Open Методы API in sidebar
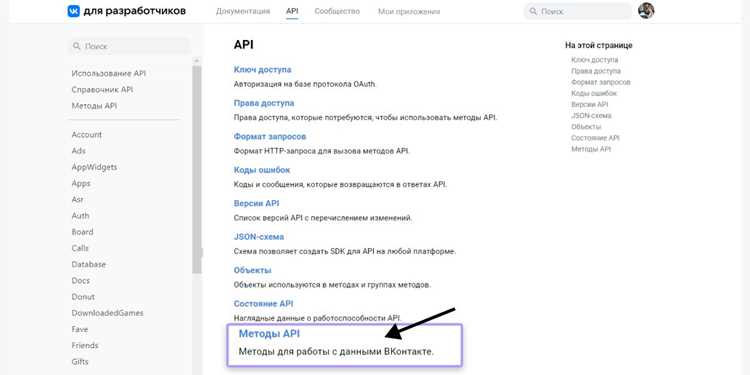The image size is (750, 375). click(94, 106)
